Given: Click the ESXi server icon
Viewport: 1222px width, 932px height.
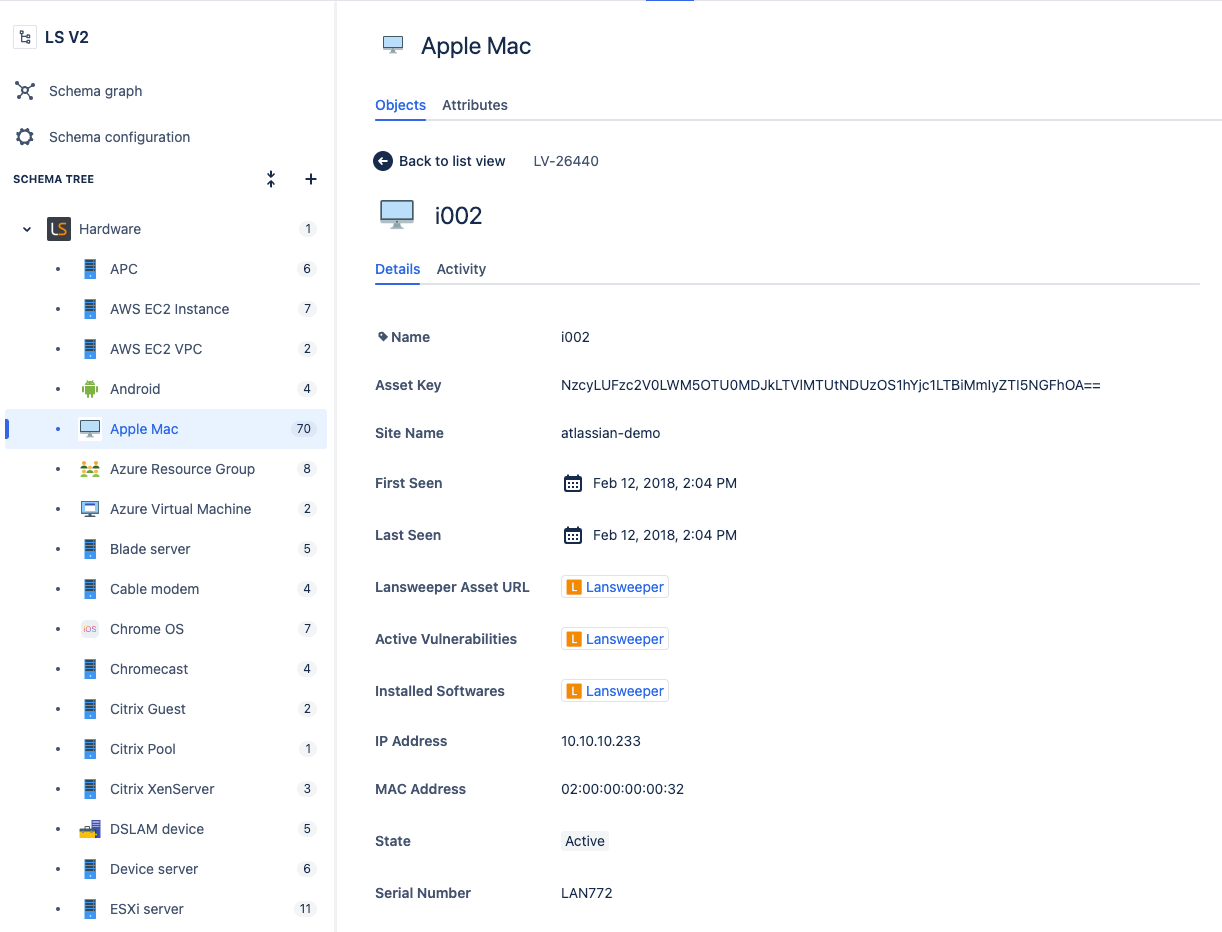Looking at the screenshot, I should coord(90,909).
